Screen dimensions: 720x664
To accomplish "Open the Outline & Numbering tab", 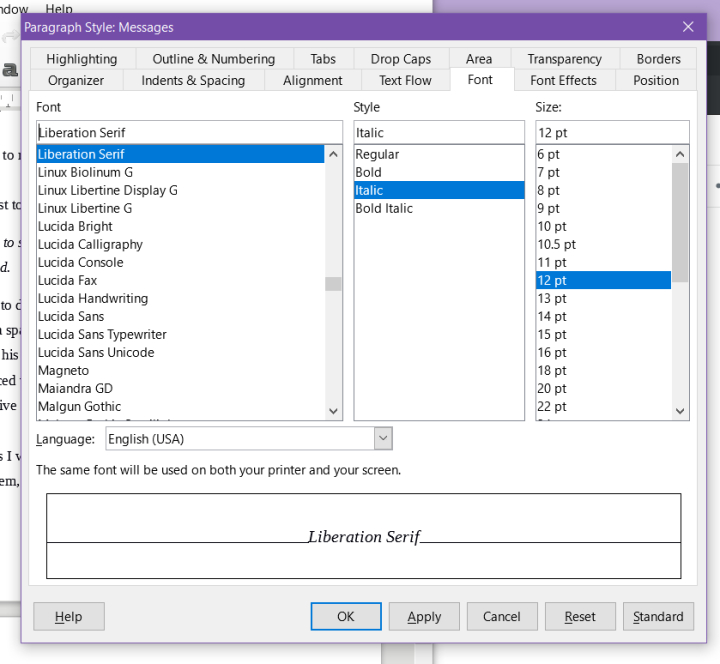I will (214, 59).
